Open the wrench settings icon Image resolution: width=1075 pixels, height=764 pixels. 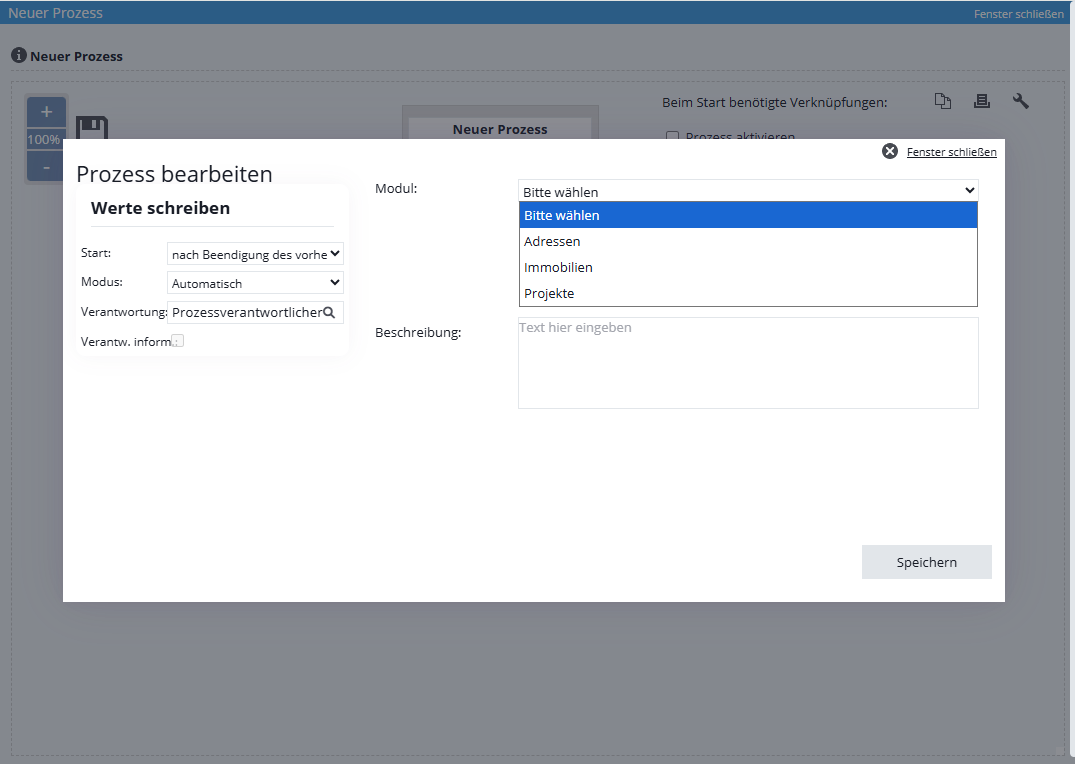coord(1020,101)
